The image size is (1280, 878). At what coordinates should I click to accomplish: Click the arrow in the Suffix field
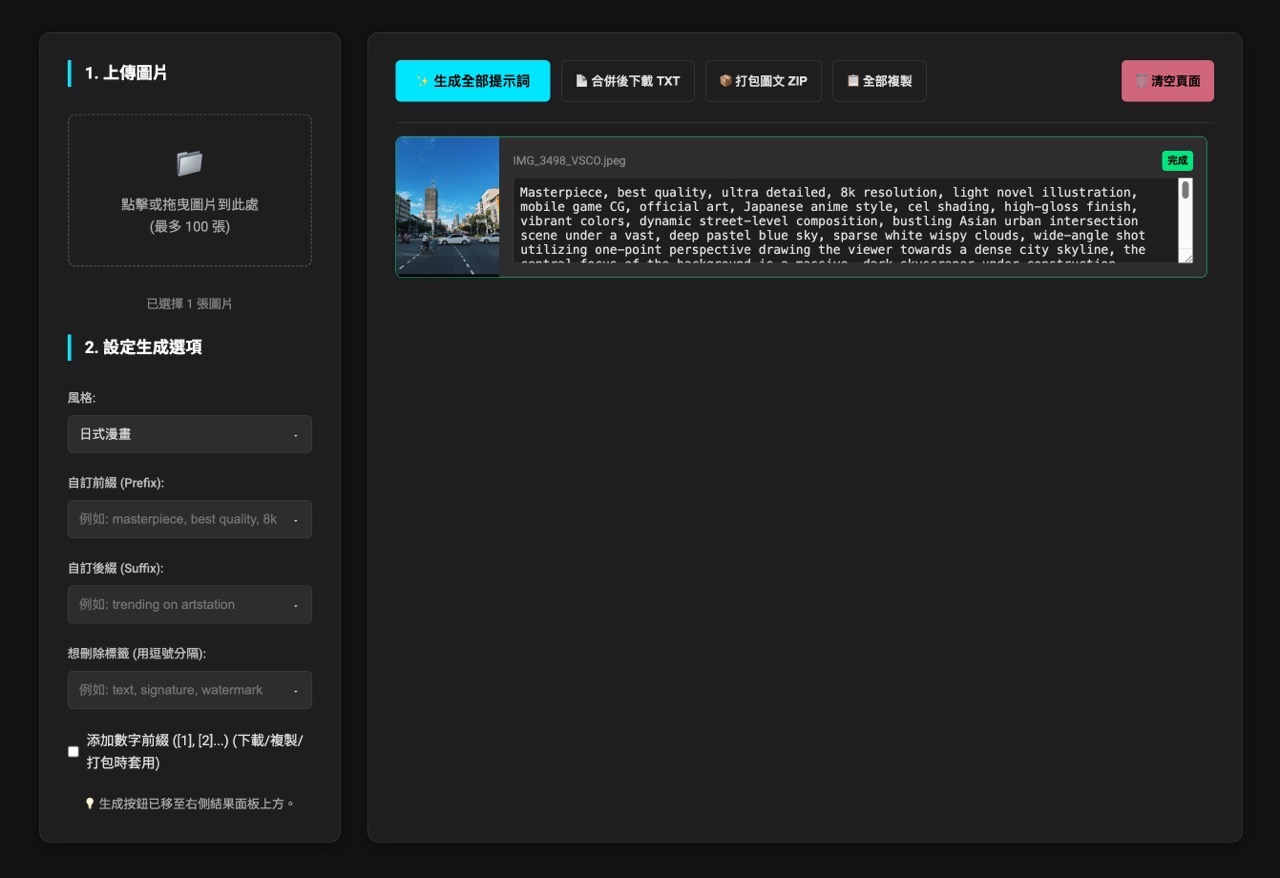coord(295,605)
